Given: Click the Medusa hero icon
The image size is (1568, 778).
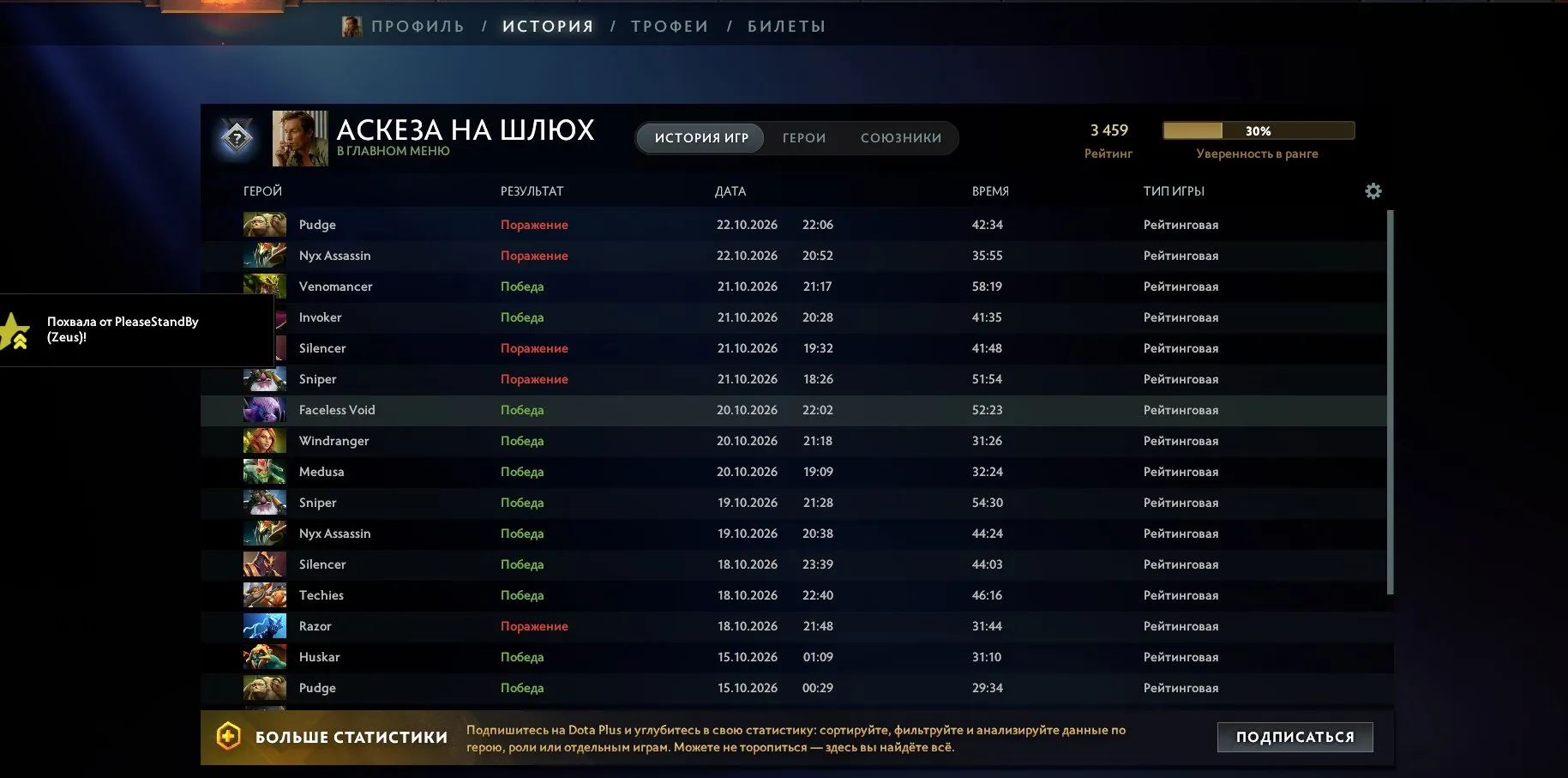Looking at the screenshot, I should [265, 472].
